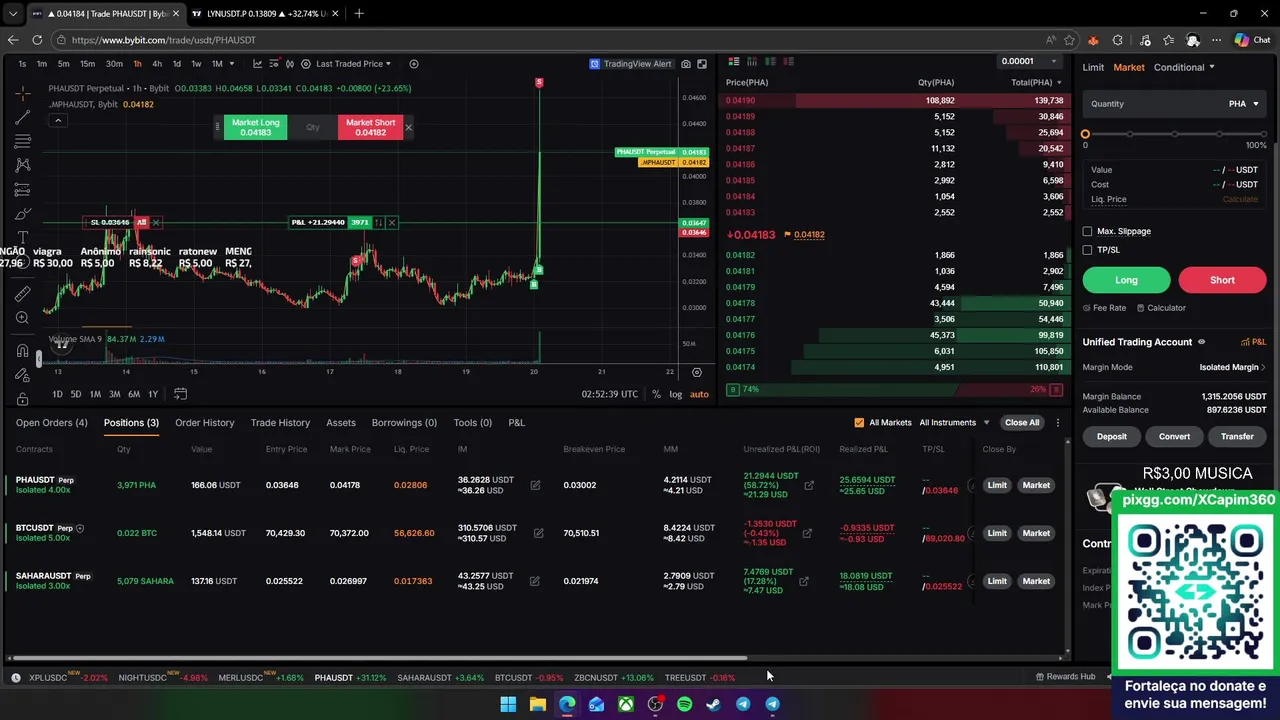The width and height of the screenshot is (1280, 720).
Task: Open chart settings gear in toolbar
Action: click(306, 64)
